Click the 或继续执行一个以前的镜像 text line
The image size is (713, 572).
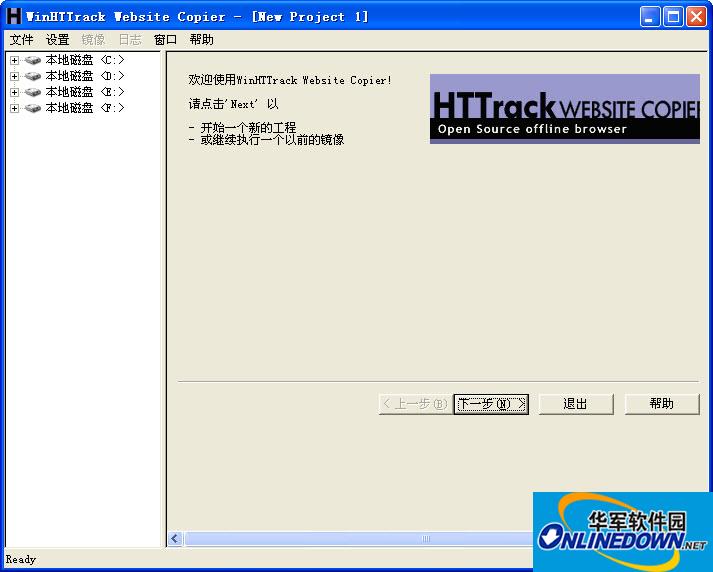[272, 140]
